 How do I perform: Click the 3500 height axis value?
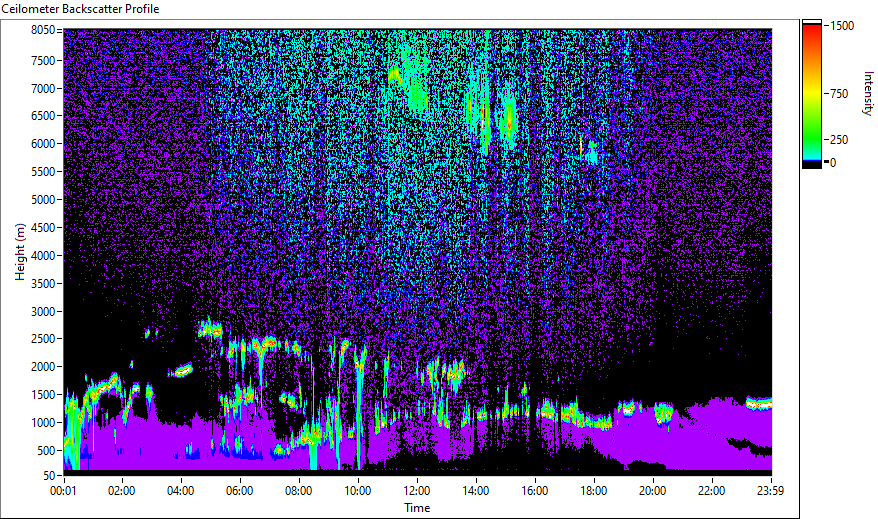[43, 284]
